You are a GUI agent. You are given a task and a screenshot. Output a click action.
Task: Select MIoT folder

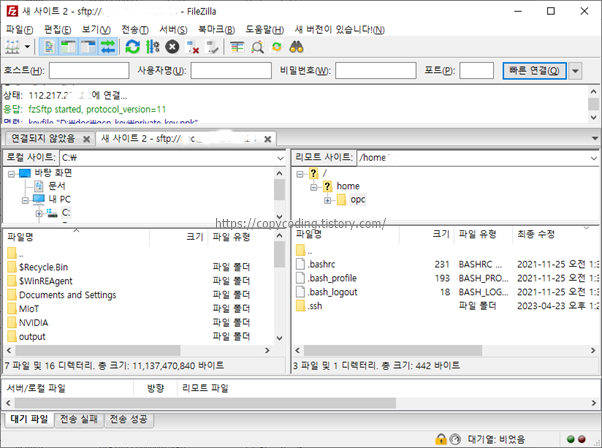(29, 309)
